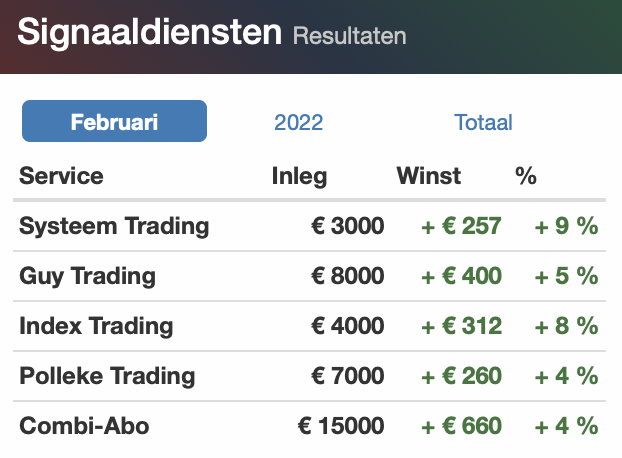
Task: Click the + 9 % Systeem Trading percentage
Action: [x=566, y=226]
